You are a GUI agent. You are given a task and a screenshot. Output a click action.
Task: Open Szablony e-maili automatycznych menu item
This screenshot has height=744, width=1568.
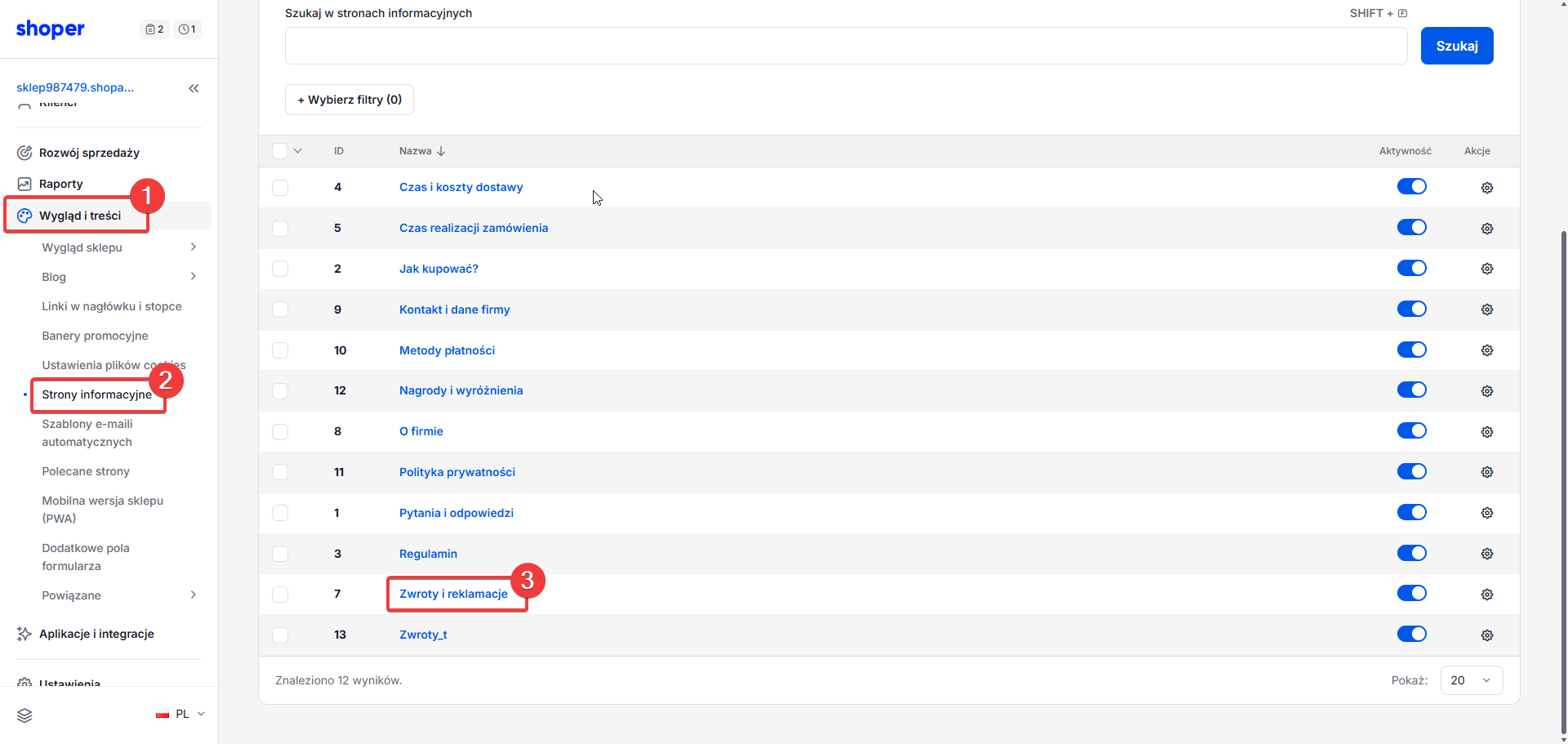point(87,433)
